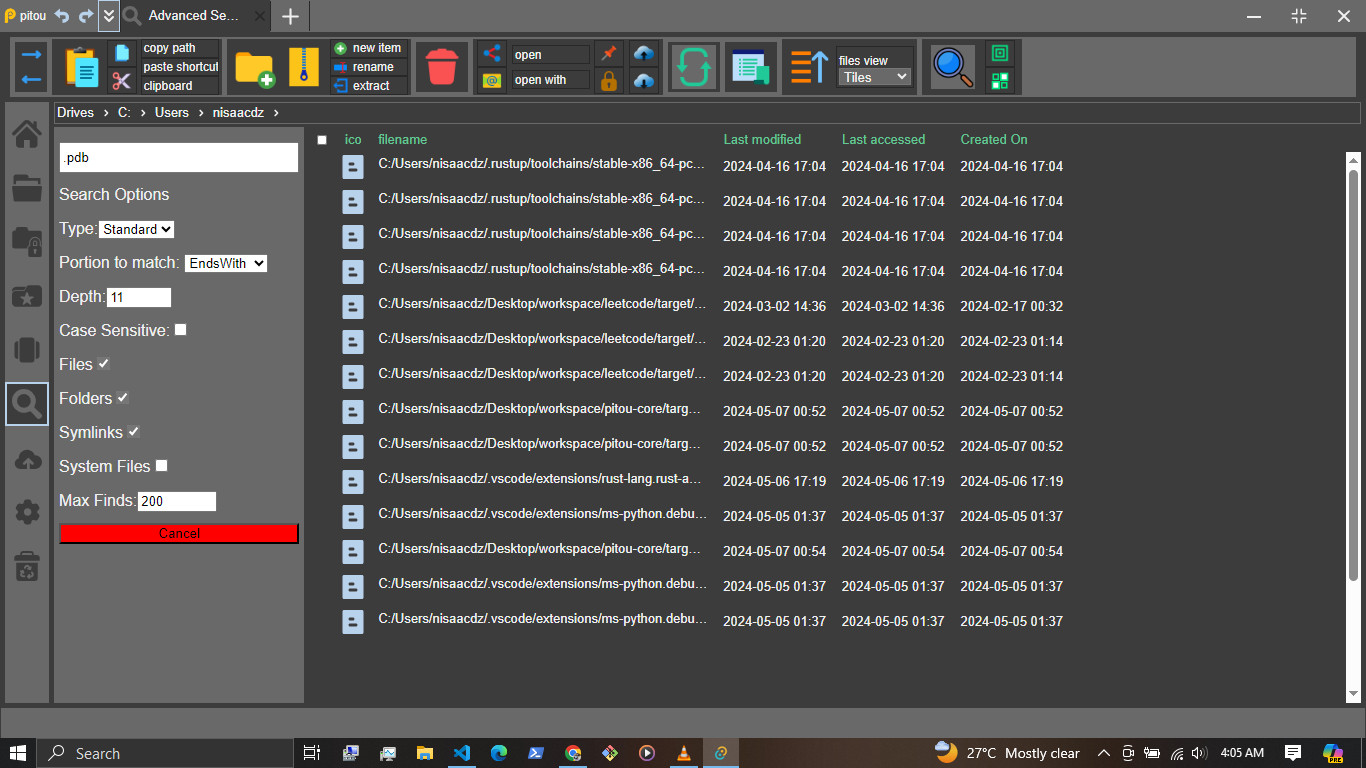
Task: Click the extract button
Action: [x=370, y=86]
